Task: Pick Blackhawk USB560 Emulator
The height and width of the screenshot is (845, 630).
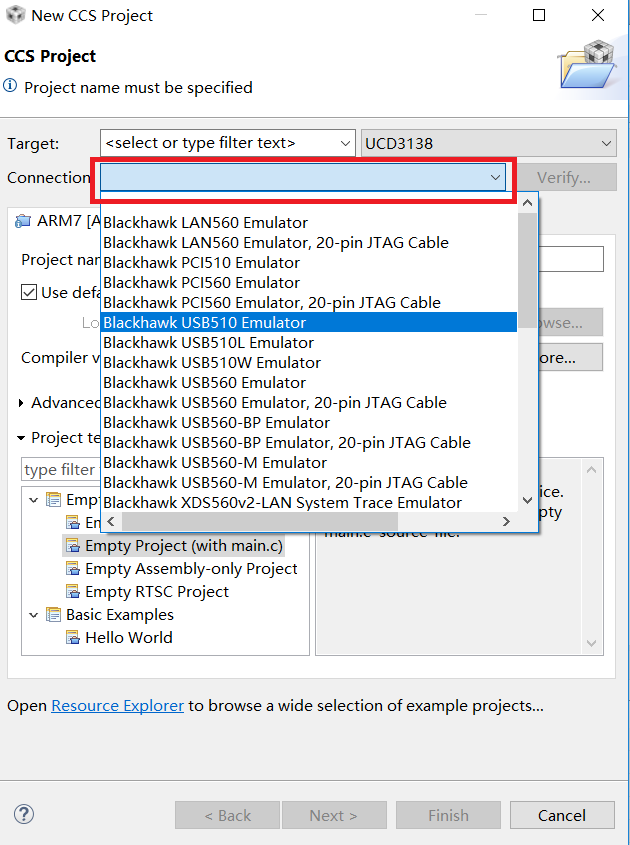Action: [x=309, y=382]
